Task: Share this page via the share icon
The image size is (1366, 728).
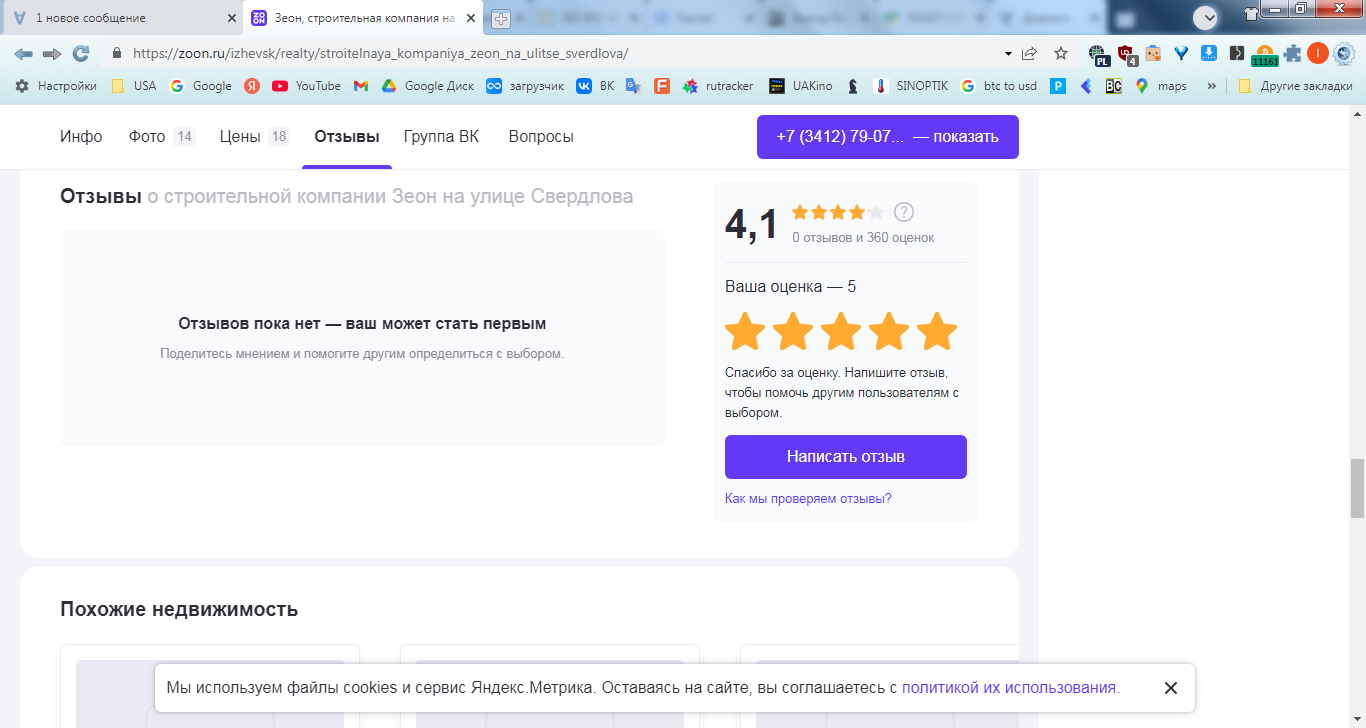Action: click(x=1029, y=53)
